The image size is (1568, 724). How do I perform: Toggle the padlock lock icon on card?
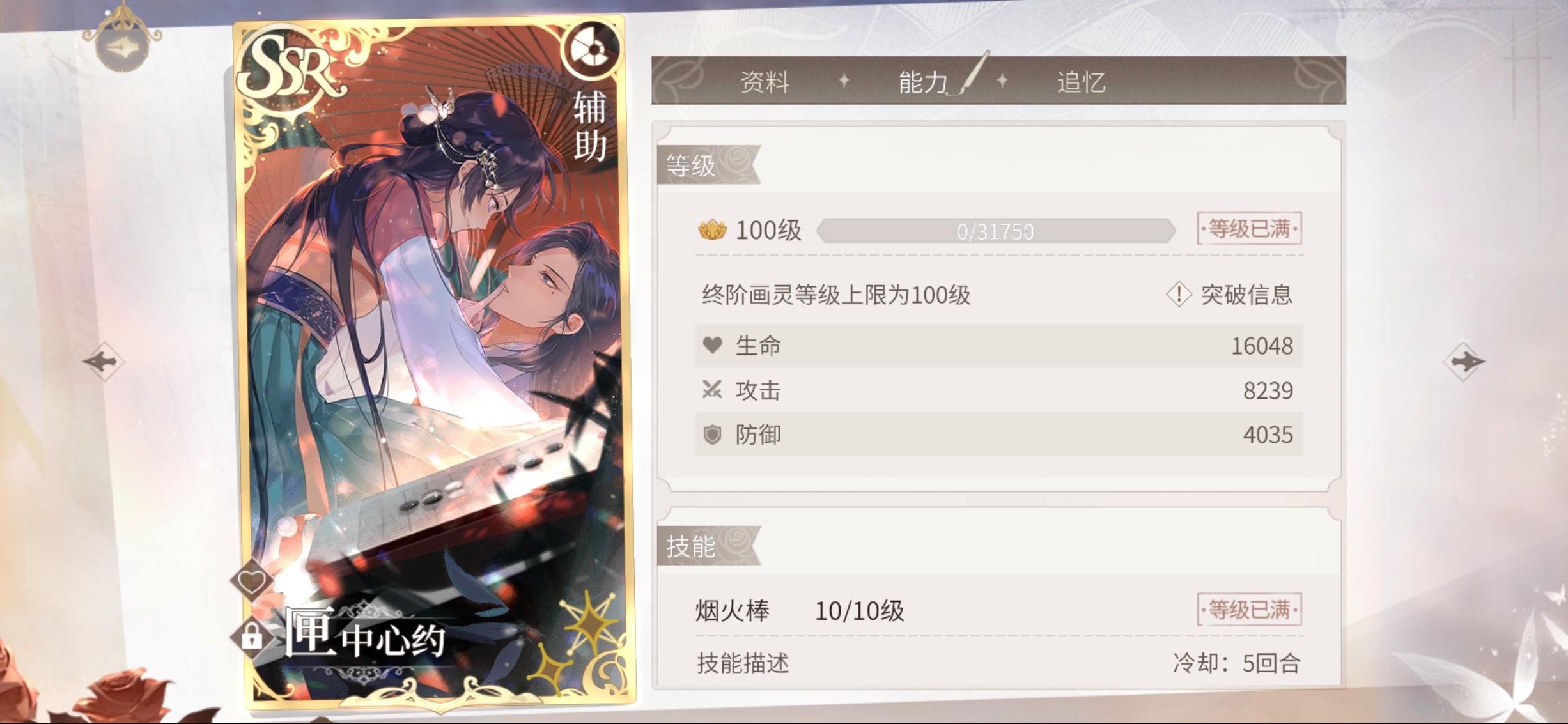(251, 636)
